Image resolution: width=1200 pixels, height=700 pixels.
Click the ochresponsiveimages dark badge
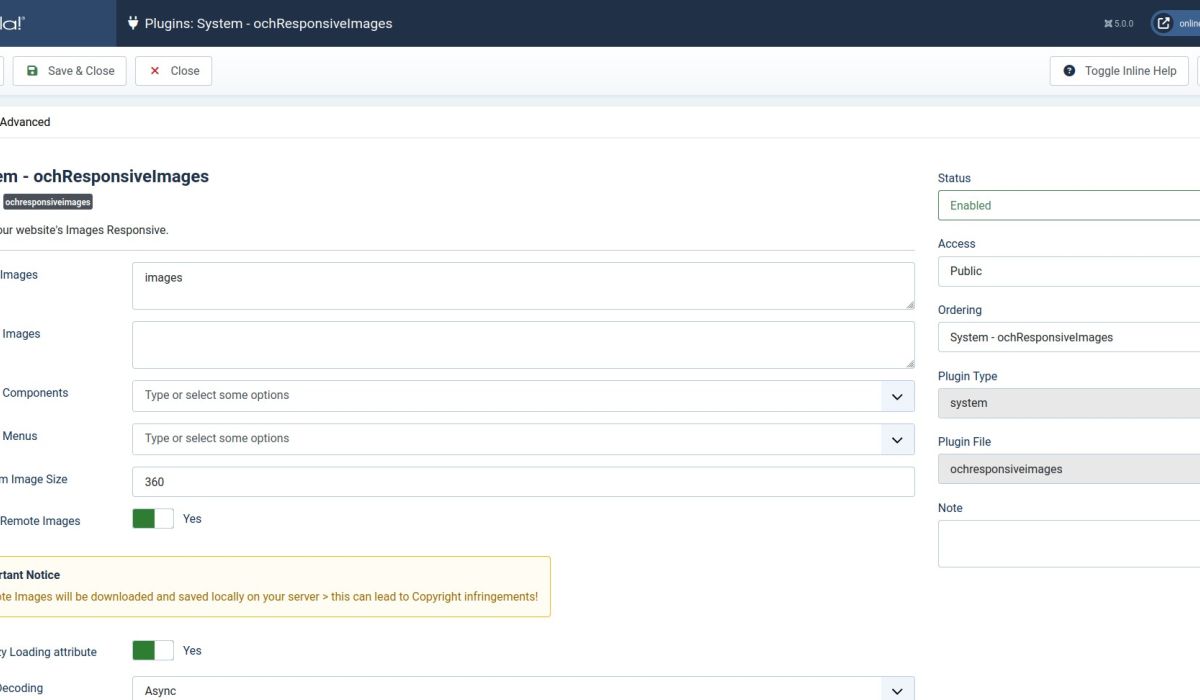click(47, 202)
